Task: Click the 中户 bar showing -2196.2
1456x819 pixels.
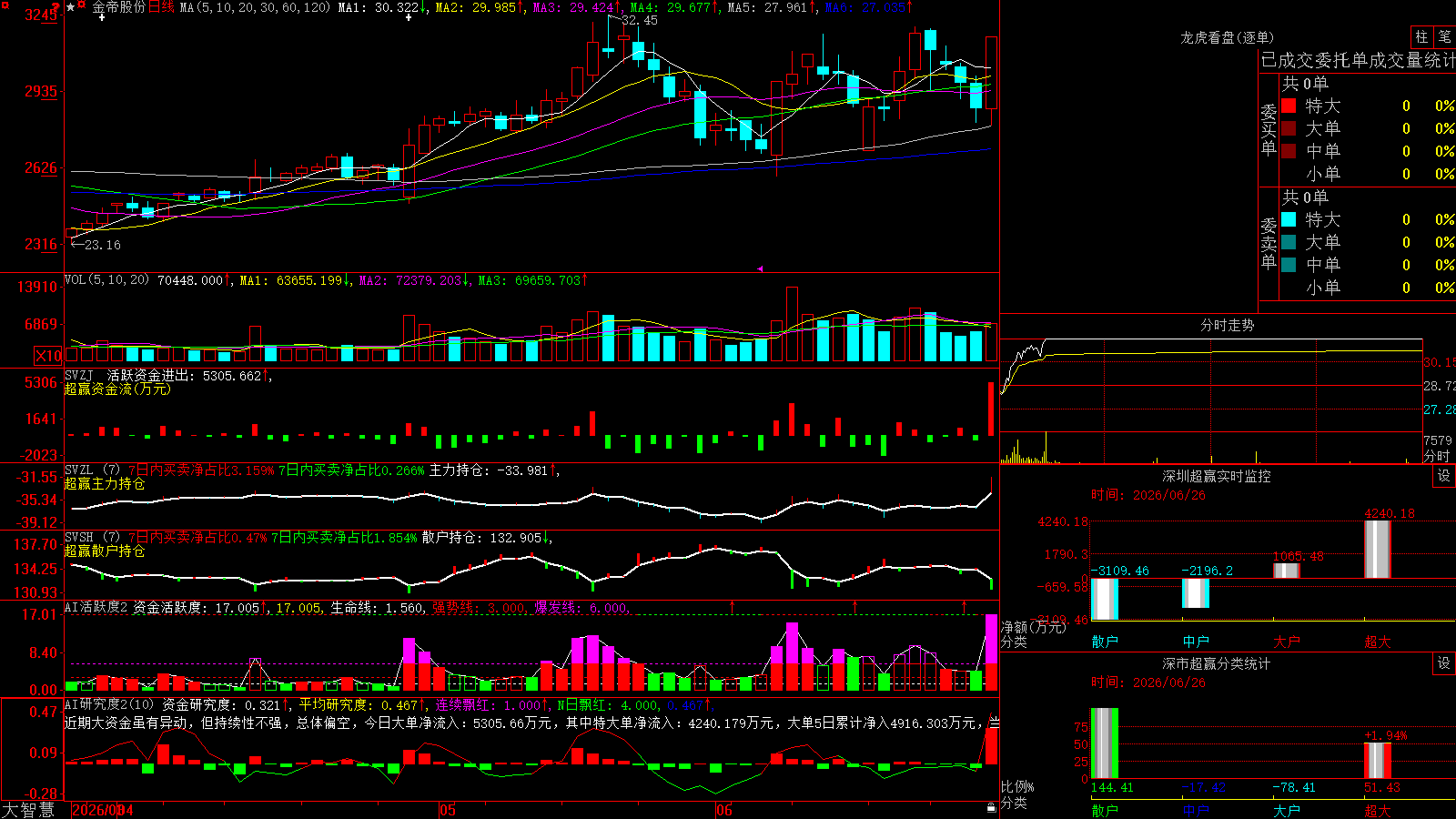Action: pyautogui.click(x=1196, y=592)
